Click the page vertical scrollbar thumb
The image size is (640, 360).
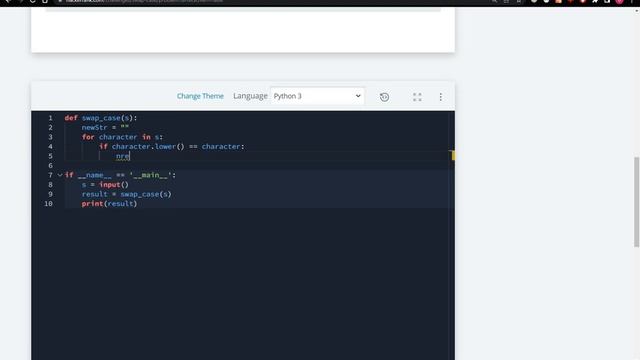[636, 202]
